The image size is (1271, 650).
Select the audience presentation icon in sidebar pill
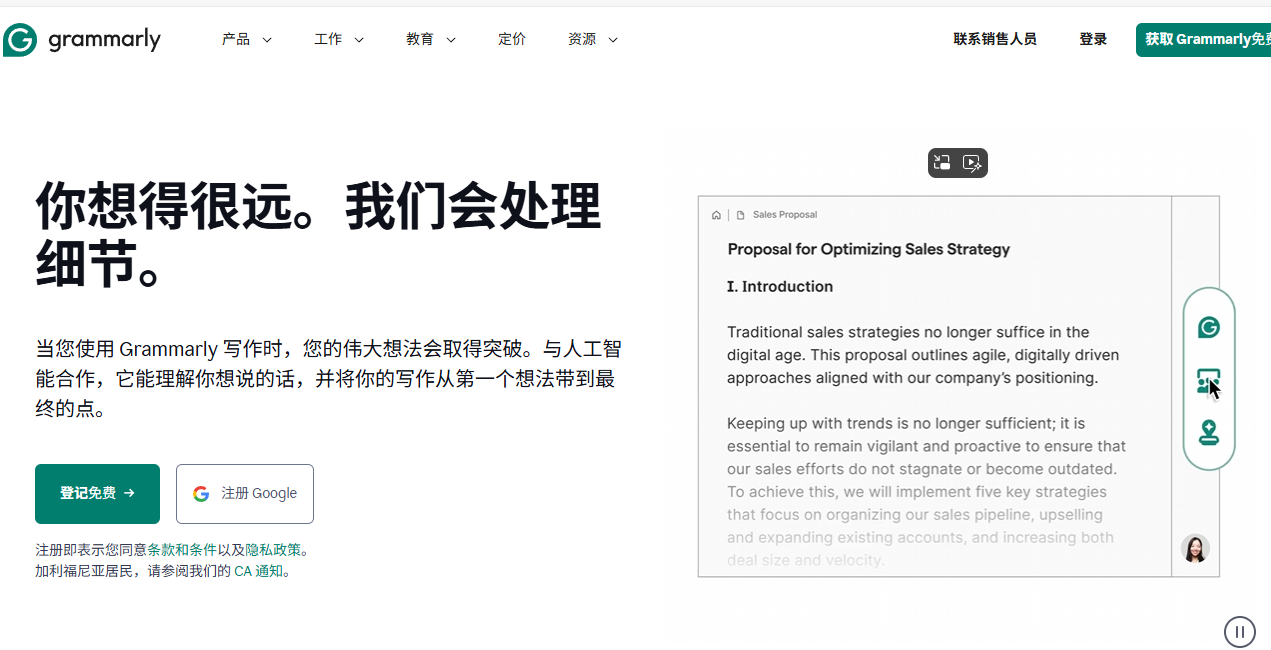click(x=1209, y=381)
